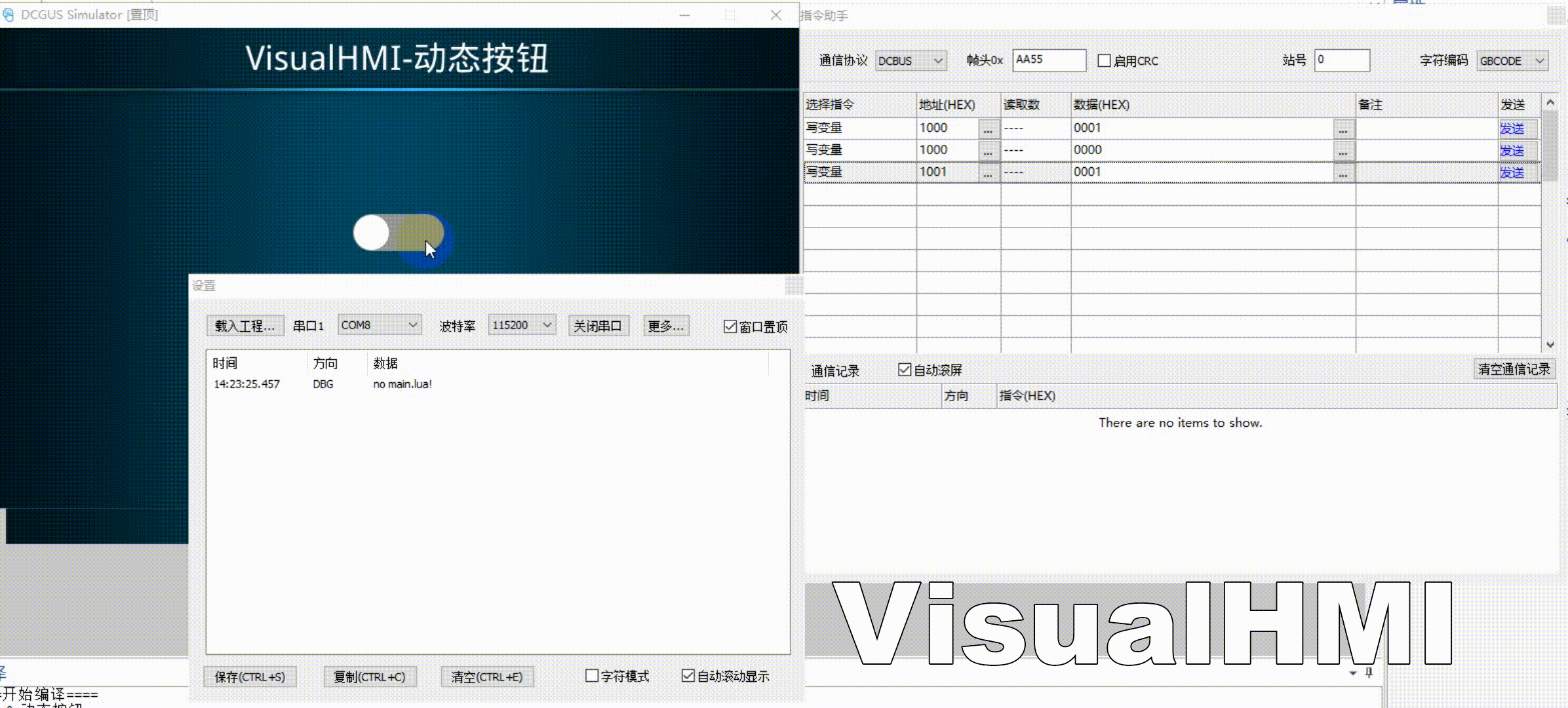The height and width of the screenshot is (708, 1568).
Task: Click the 载入工程 button
Action: point(245,326)
